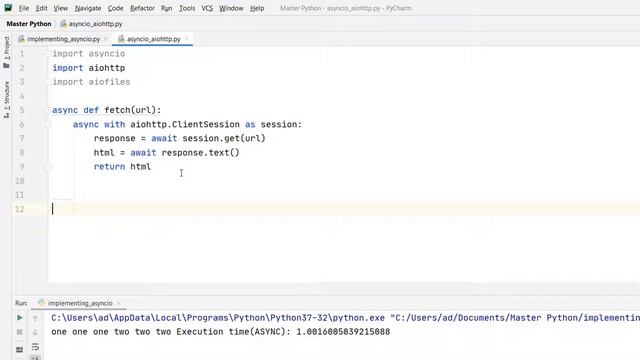Open the Help menu
Image resolution: width=640 pixels, height=360 pixels.
coord(257,8)
